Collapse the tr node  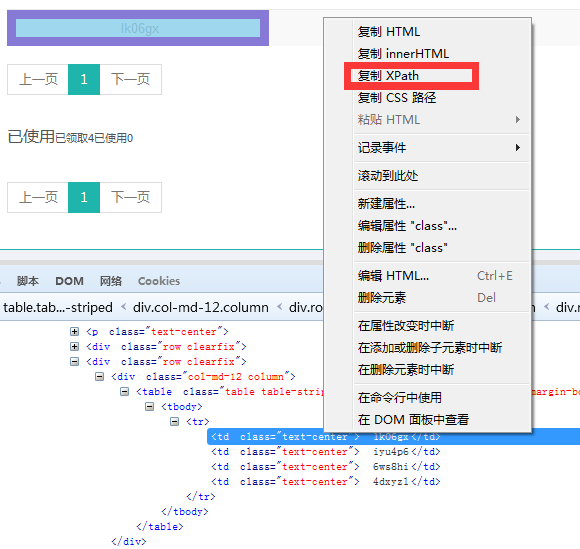coord(174,421)
